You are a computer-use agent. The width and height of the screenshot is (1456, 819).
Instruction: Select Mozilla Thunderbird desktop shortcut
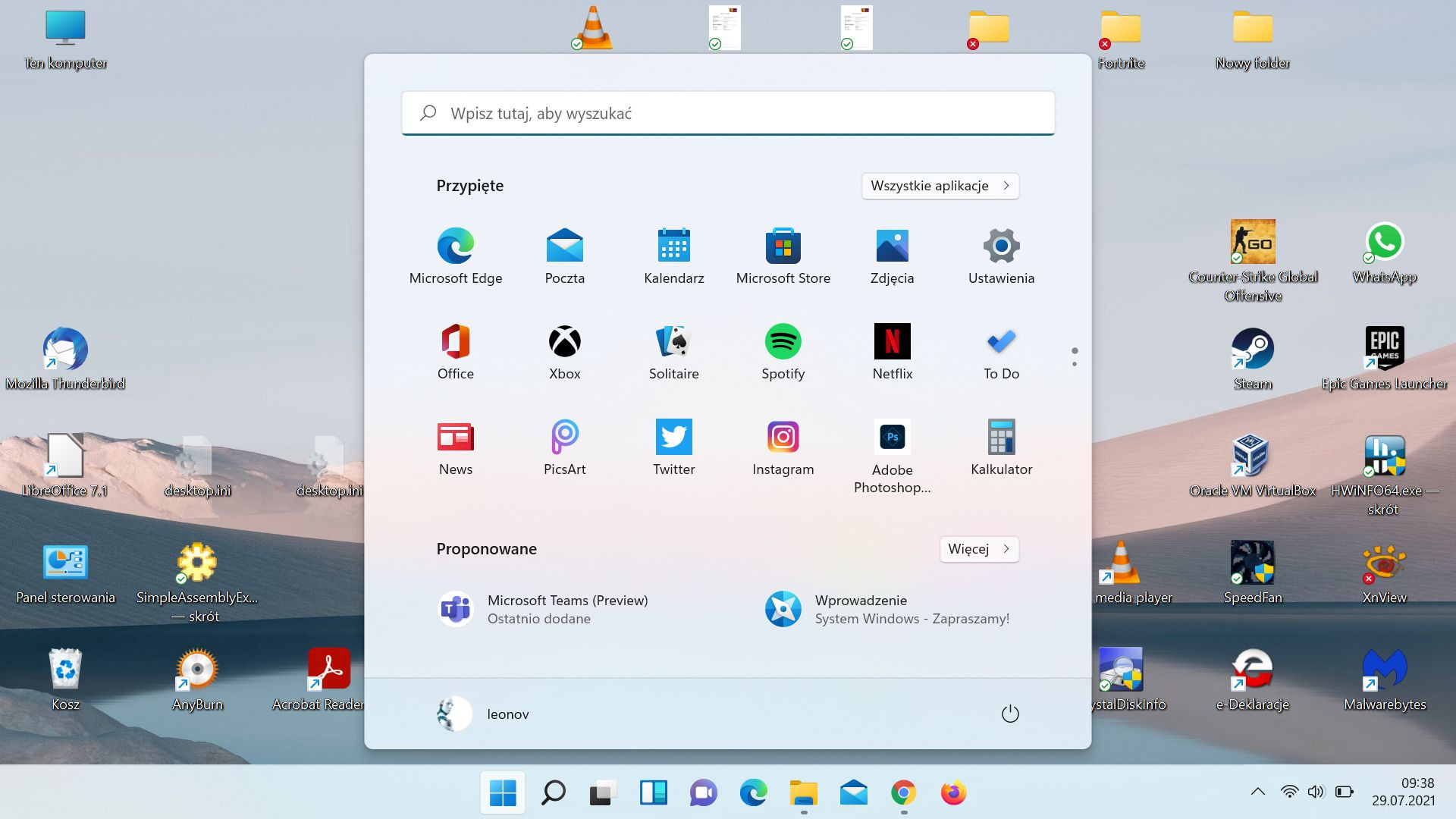pyautogui.click(x=65, y=359)
